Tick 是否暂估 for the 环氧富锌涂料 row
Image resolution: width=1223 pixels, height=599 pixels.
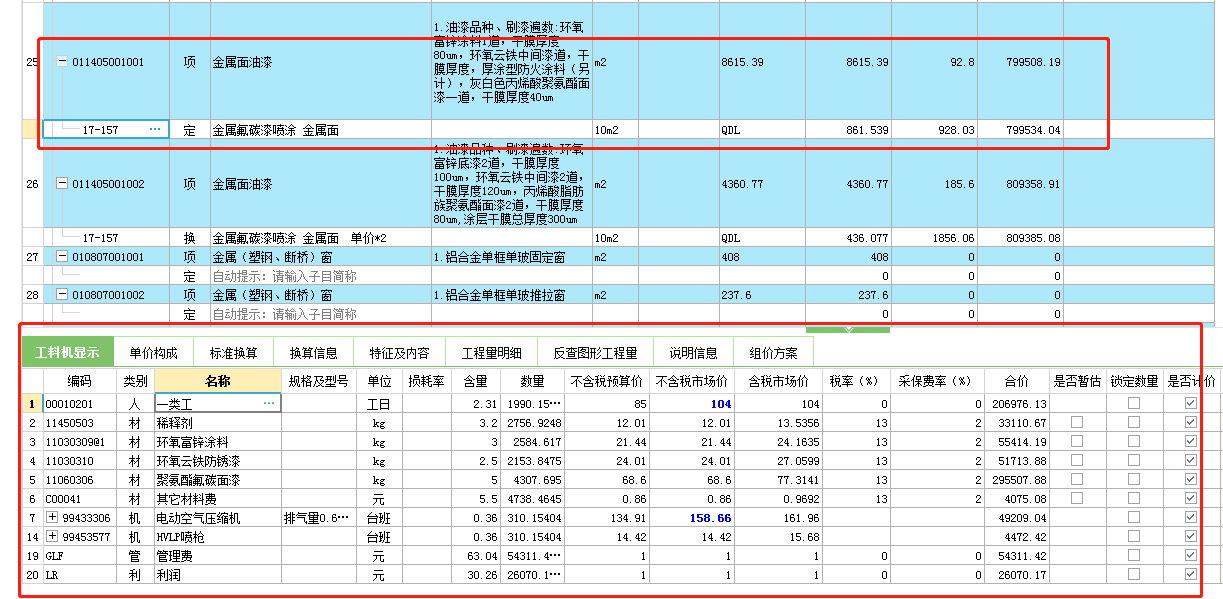click(x=1077, y=442)
